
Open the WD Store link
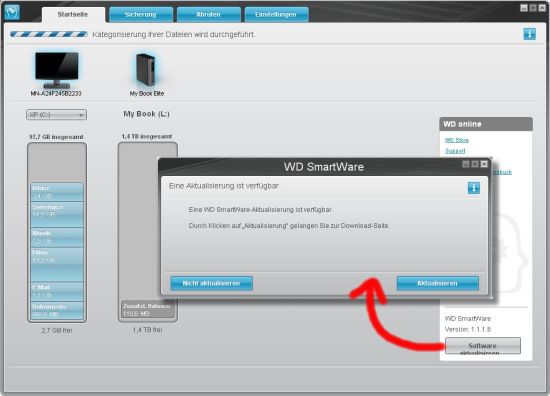[457, 140]
